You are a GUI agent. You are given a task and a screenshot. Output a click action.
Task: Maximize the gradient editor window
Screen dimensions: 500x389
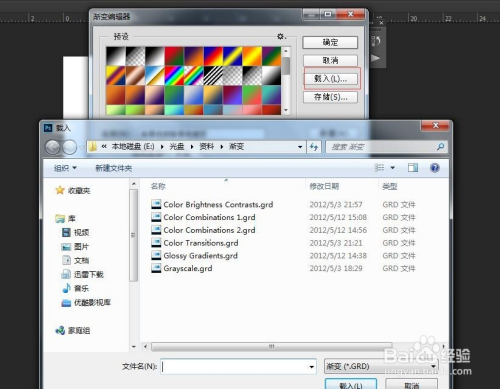pos(328,14)
